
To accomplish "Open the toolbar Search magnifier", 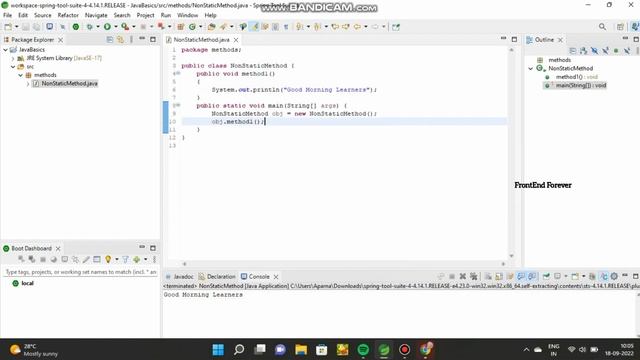I will coord(602,27).
